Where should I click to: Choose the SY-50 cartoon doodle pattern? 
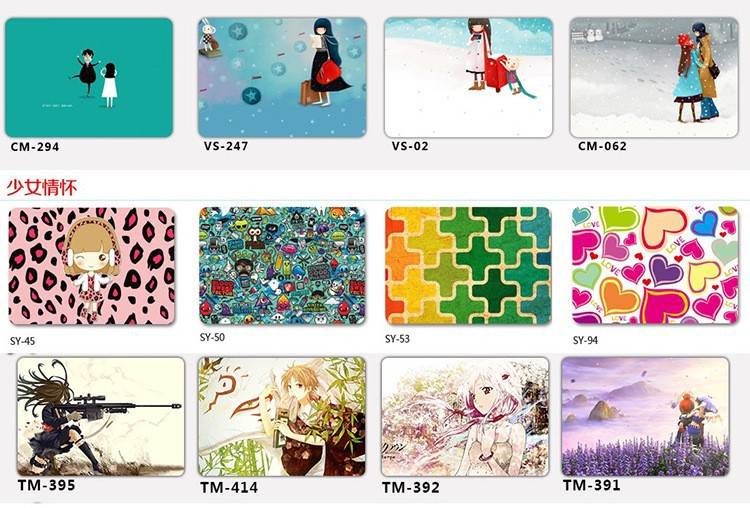pyautogui.click(x=282, y=266)
